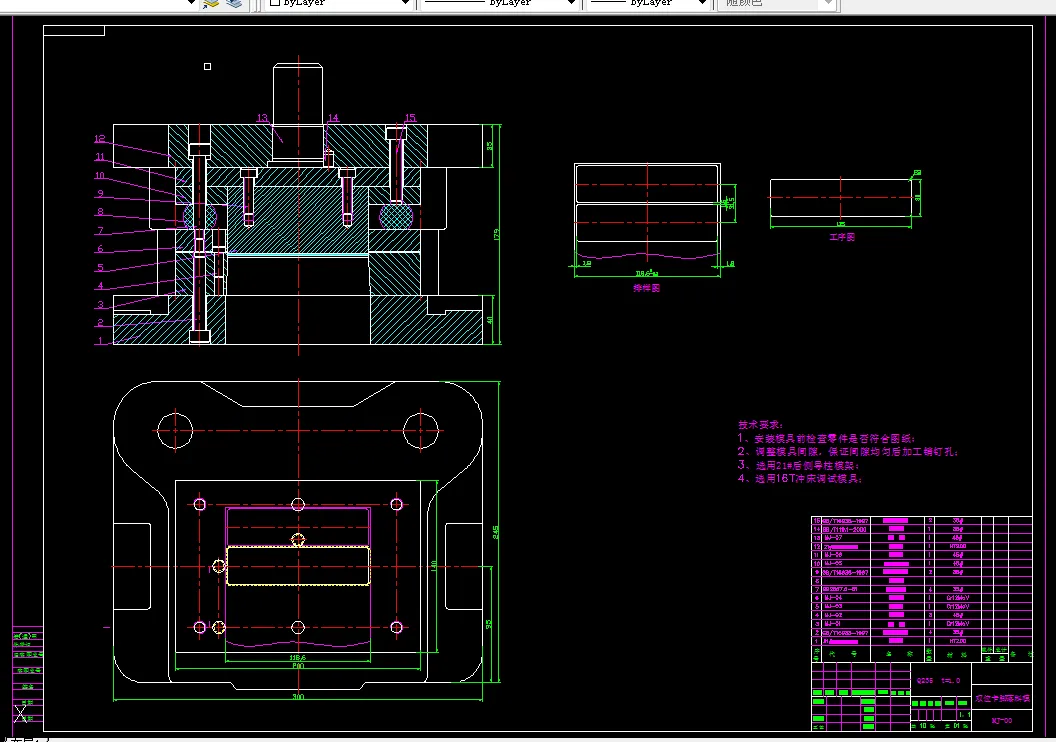Select the right guide post circle in plan view
This screenshot has width=1056, height=742.
(421, 430)
